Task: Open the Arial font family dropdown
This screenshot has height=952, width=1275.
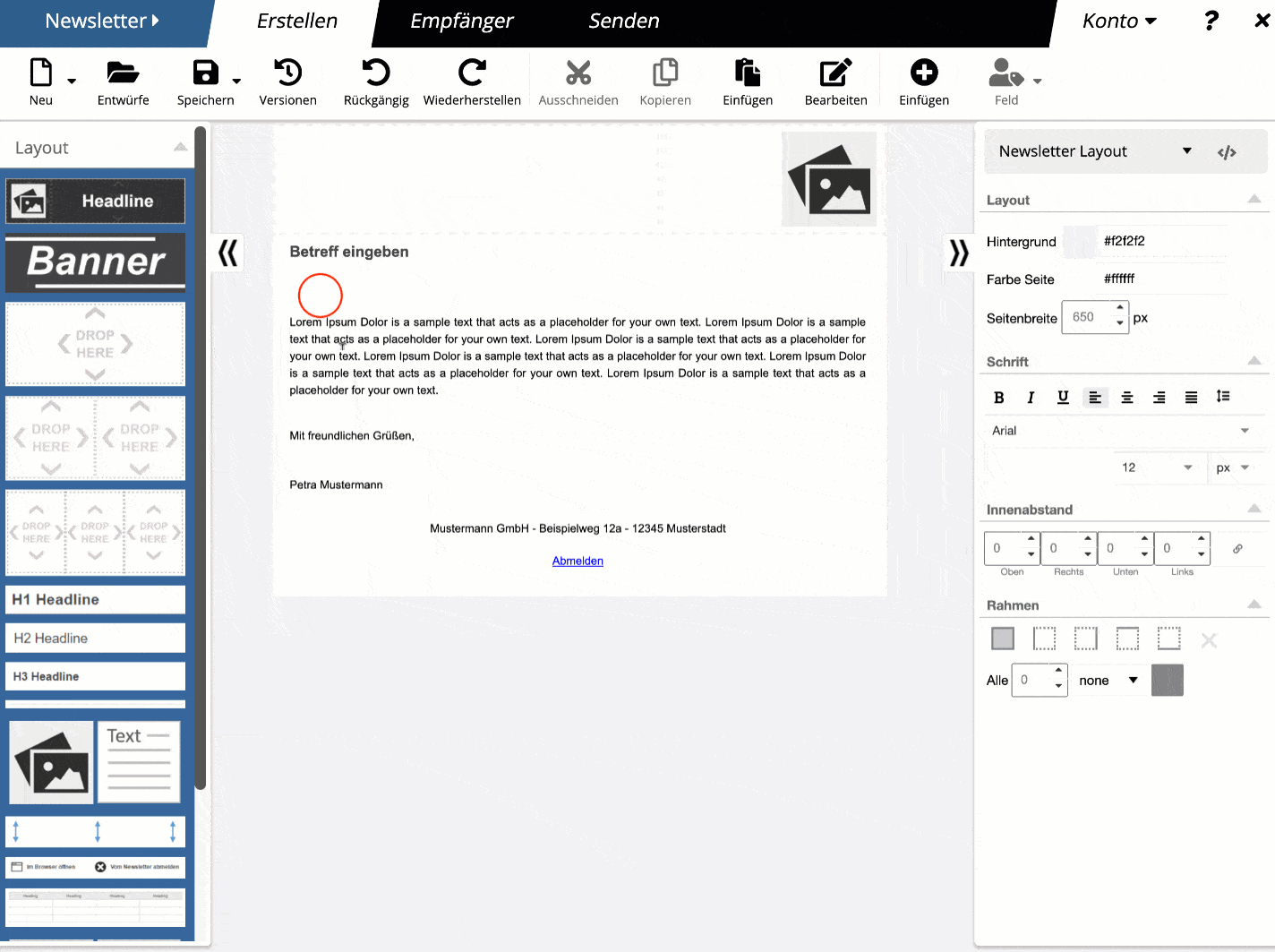Action: point(1121,431)
